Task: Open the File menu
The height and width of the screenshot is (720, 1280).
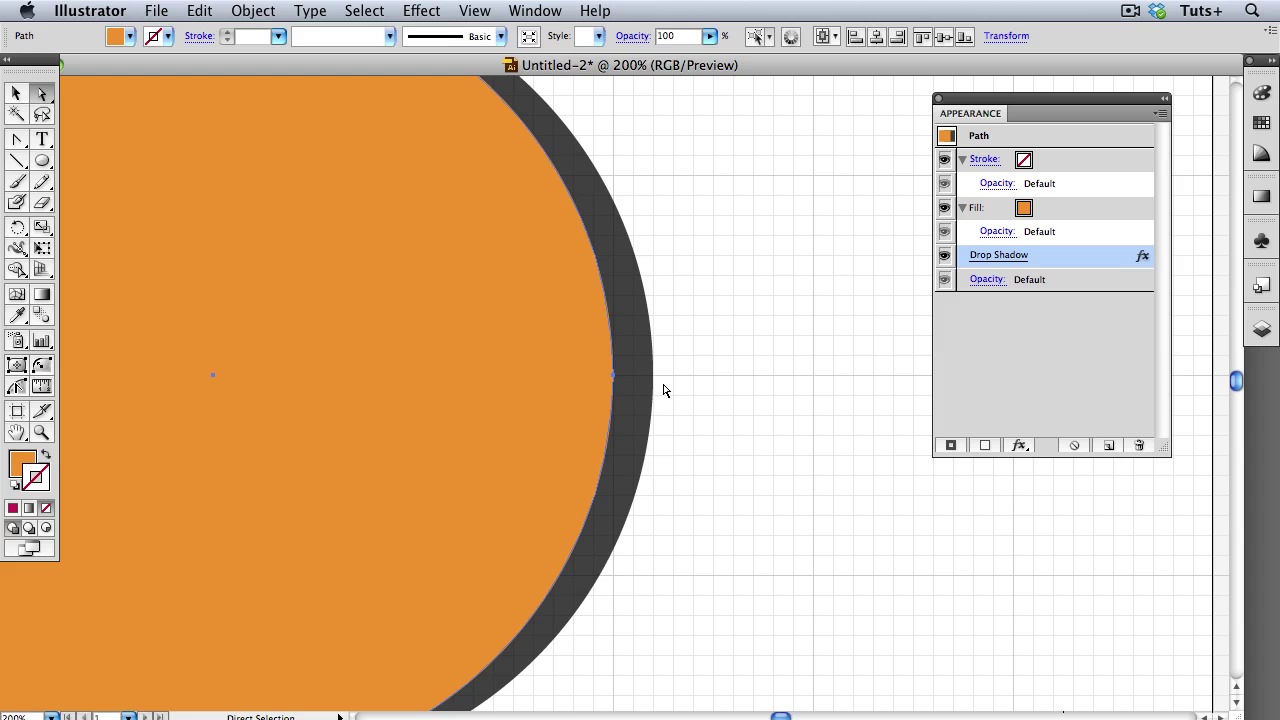Action: 156,11
